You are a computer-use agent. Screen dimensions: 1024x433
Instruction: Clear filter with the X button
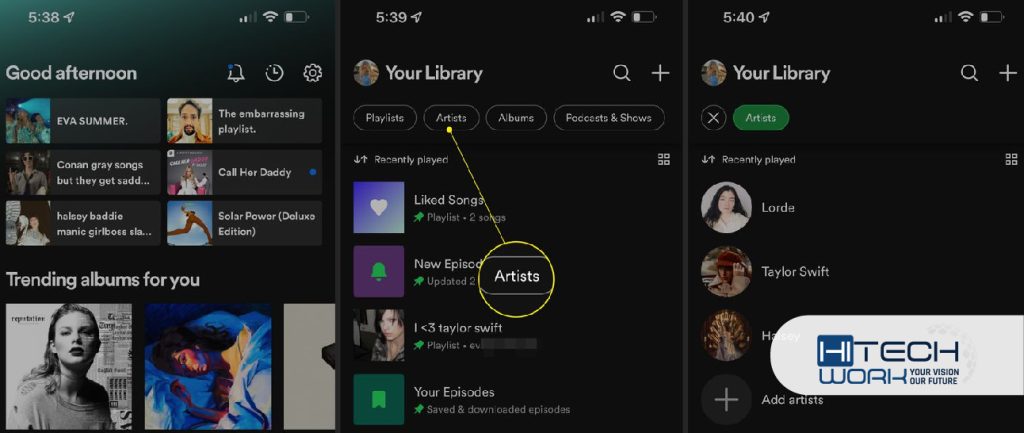coord(714,118)
